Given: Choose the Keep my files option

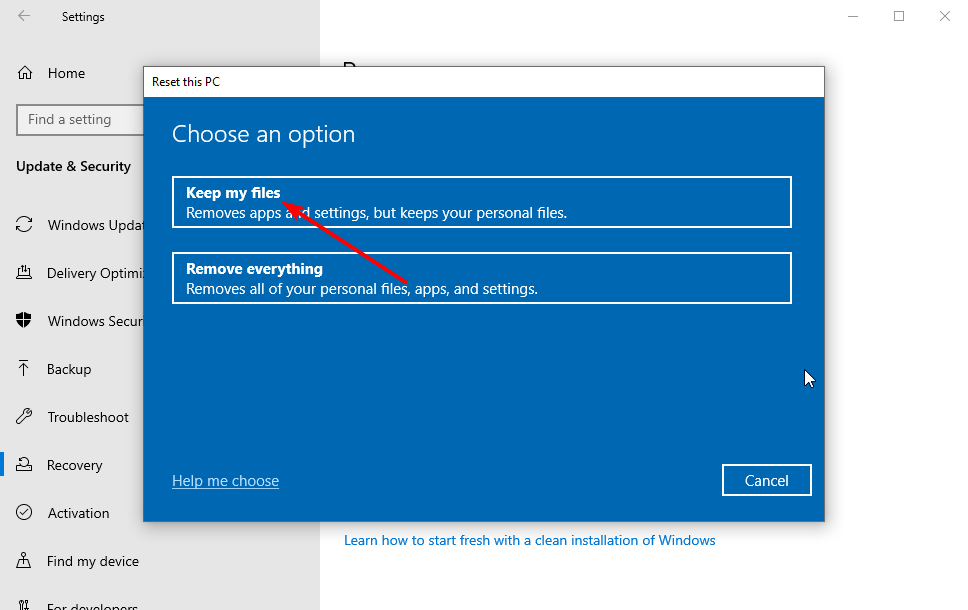Looking at the screenshot, I should tap(482, 202).
